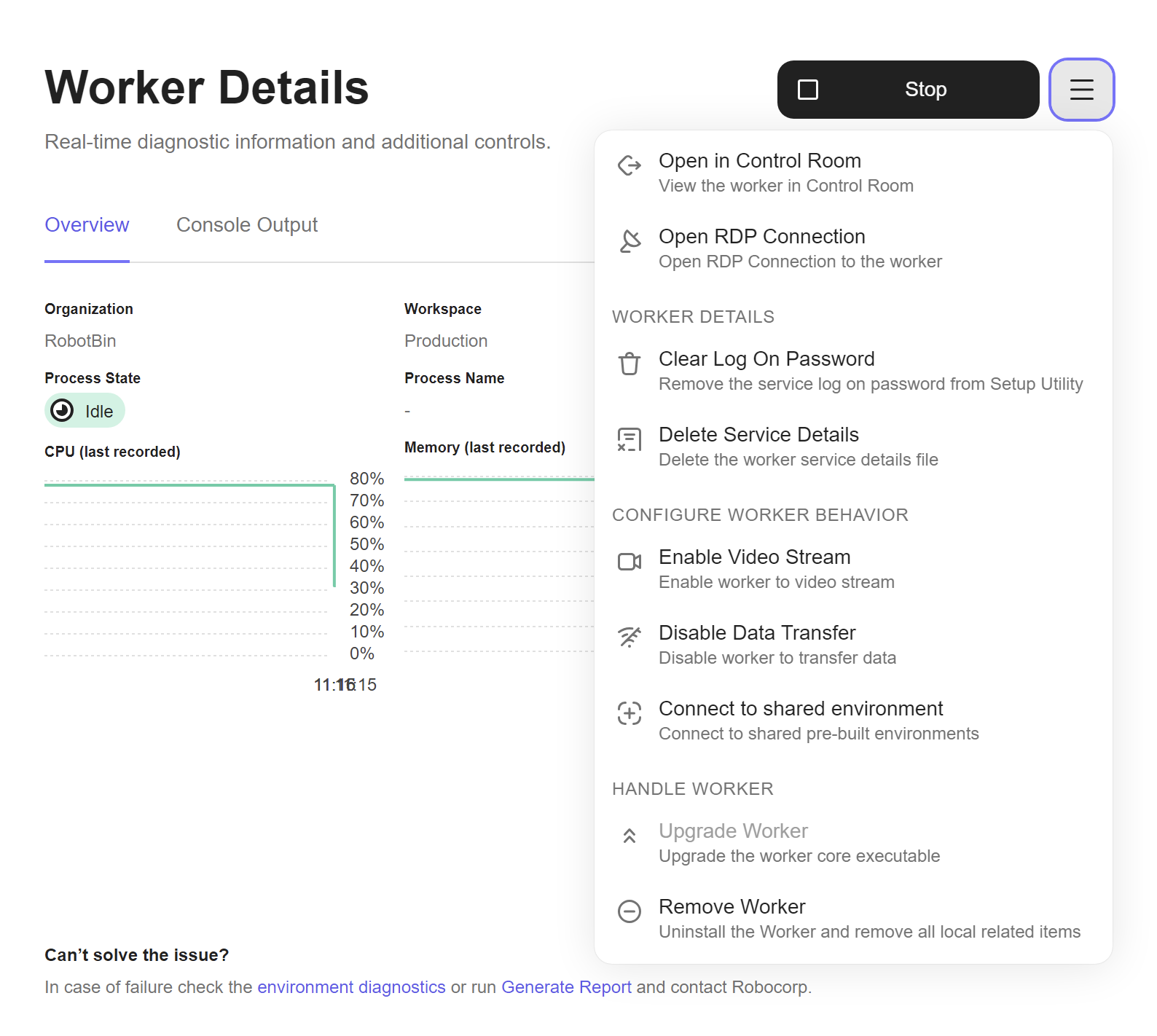
Task: Click the Idle status badge
Action: click(85, 411)
